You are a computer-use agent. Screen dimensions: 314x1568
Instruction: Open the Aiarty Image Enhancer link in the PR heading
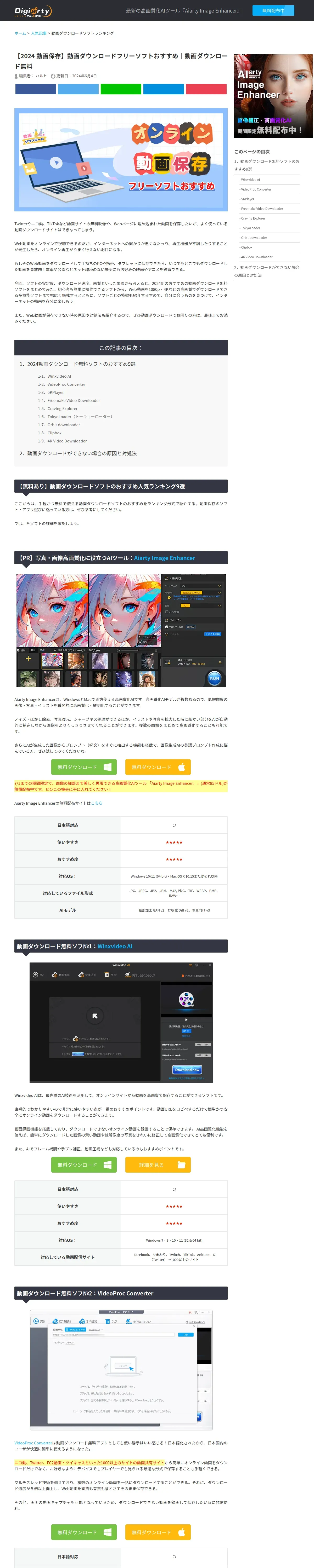pos(165,558)
